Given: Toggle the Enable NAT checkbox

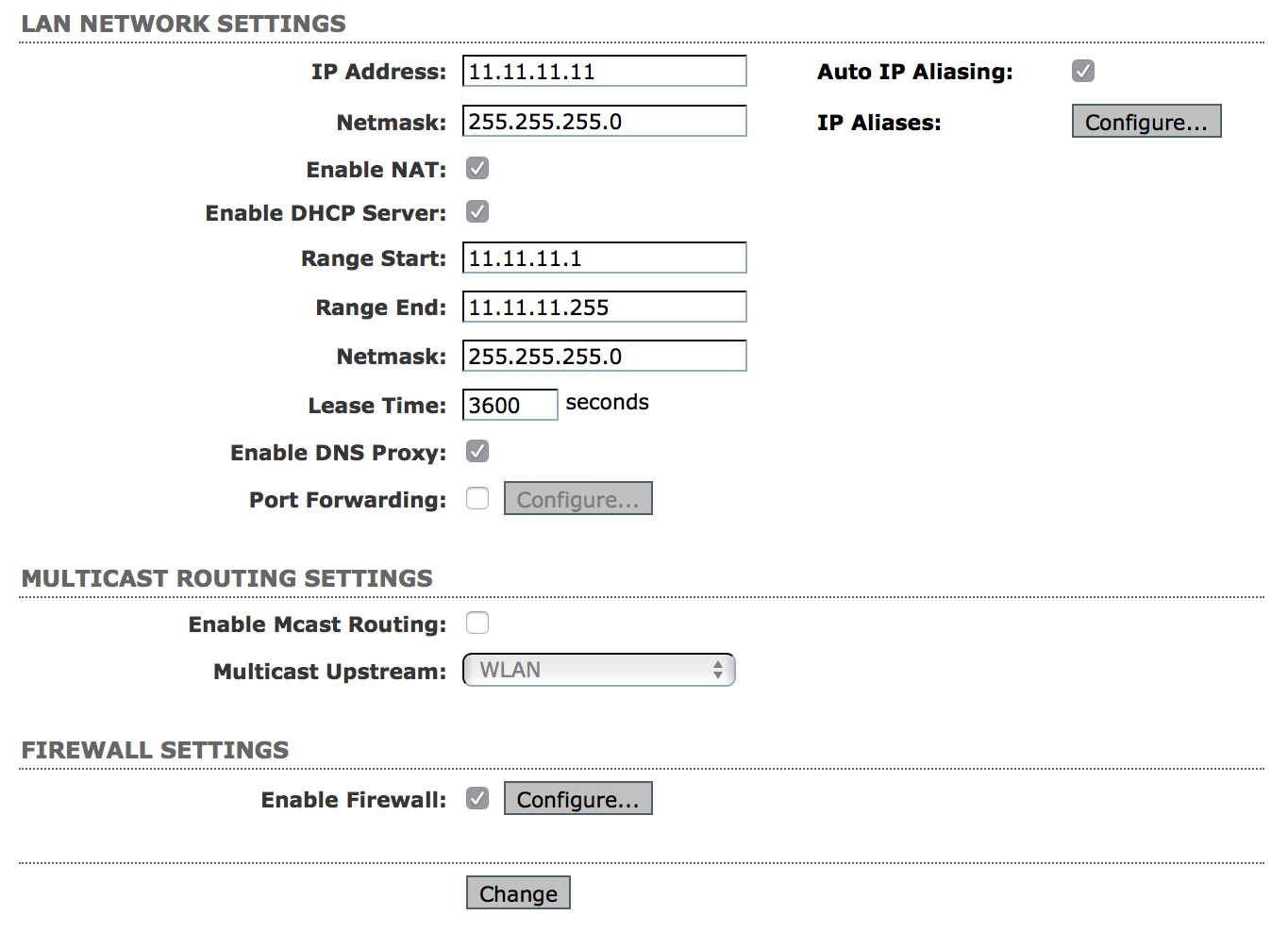Looking at the screenshot, I should [477, 169].
